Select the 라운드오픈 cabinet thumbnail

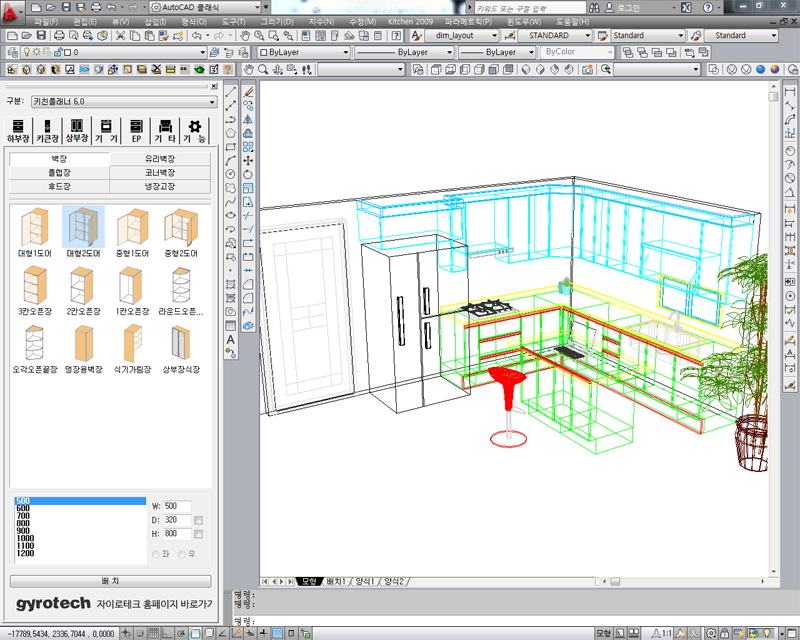[181, 291]
